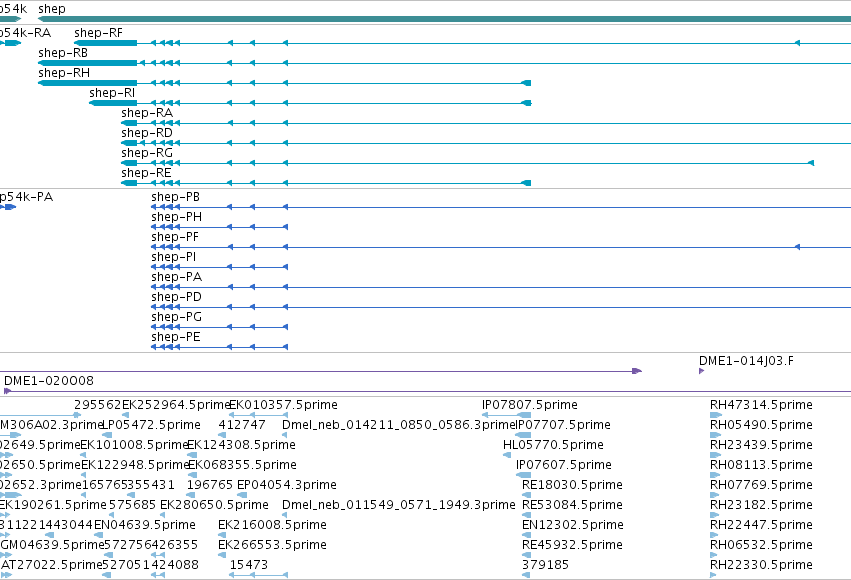Select the shep-PB protein label
The height and width of the screenshot is (580, 851).
point(176,197)
